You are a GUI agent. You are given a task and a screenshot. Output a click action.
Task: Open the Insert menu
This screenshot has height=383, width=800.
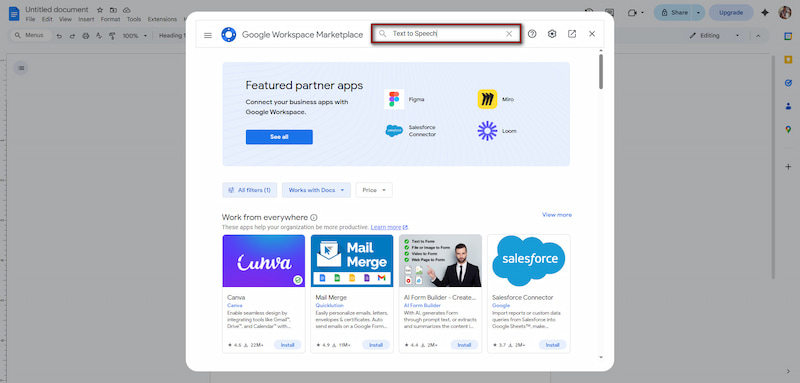[86, 19]
